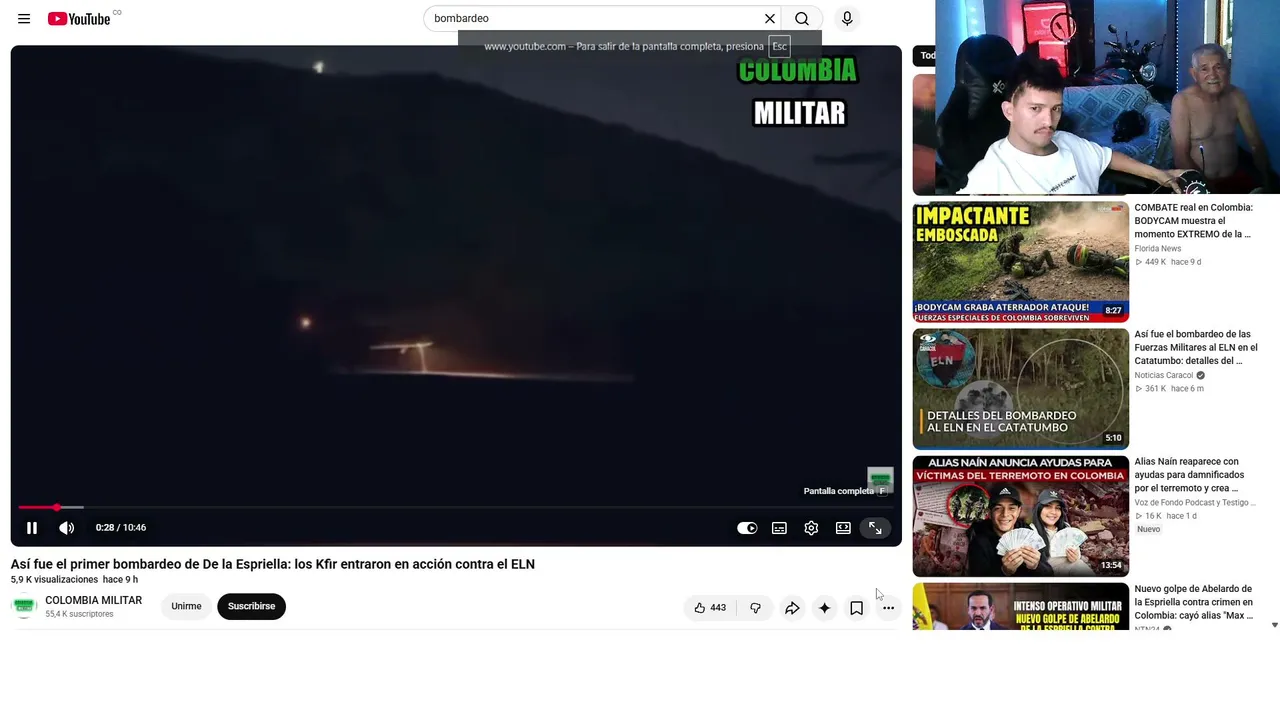
Task: Open the Florida News channel link
Action: (x=1157, y=249)
